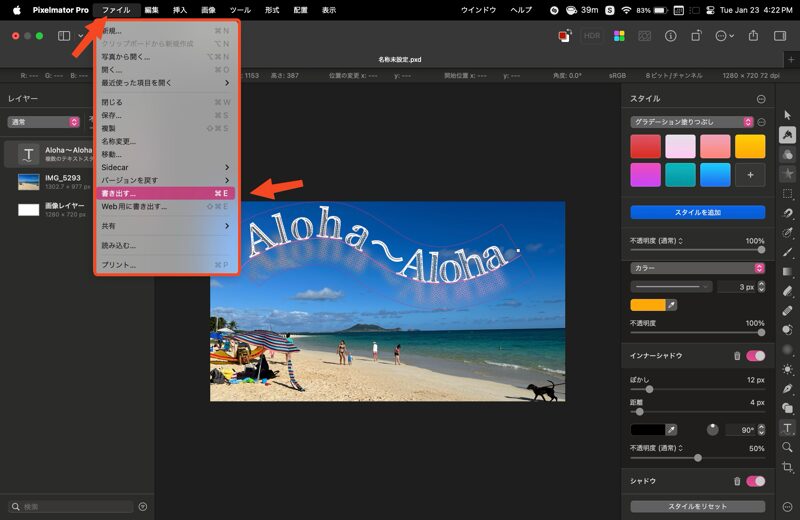This screenshot has width=800, height=520.
Task: Open the toolbar ellipsis dropdown menu
Action: click(724, 36)
